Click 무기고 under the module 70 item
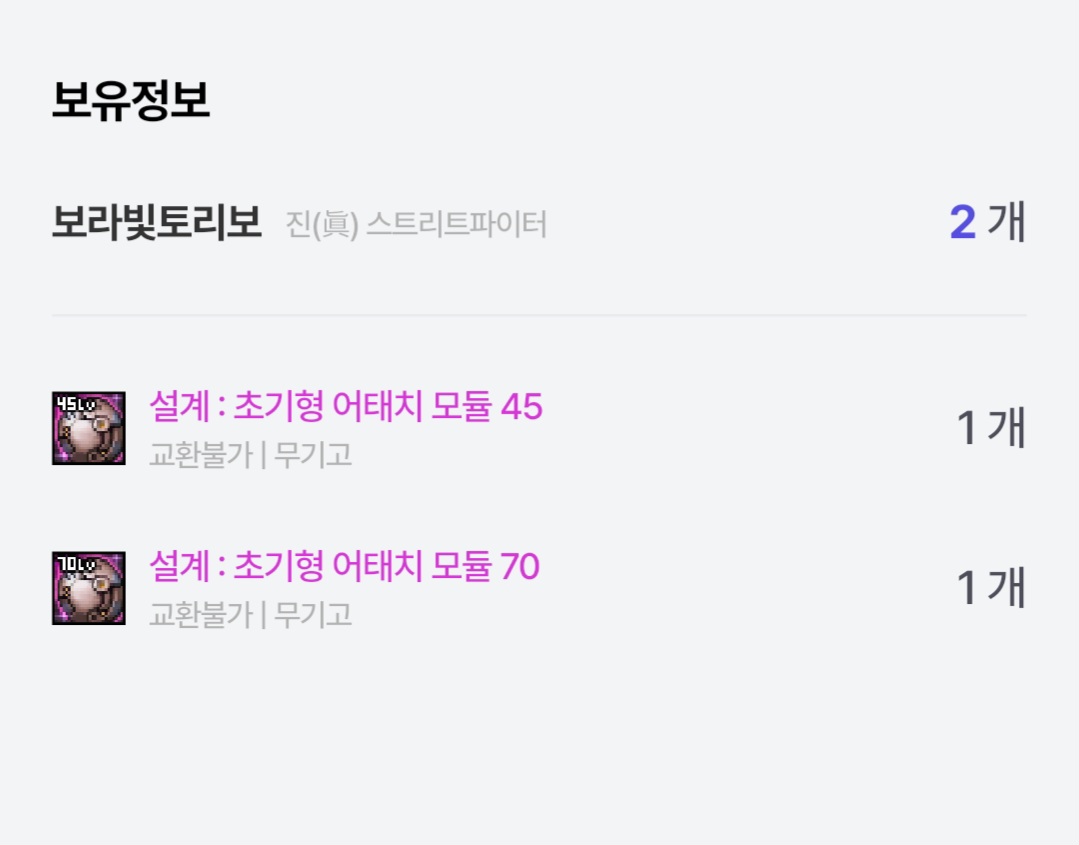The width and height of the screenshot is (1079, 845). [x=313, y=614]
